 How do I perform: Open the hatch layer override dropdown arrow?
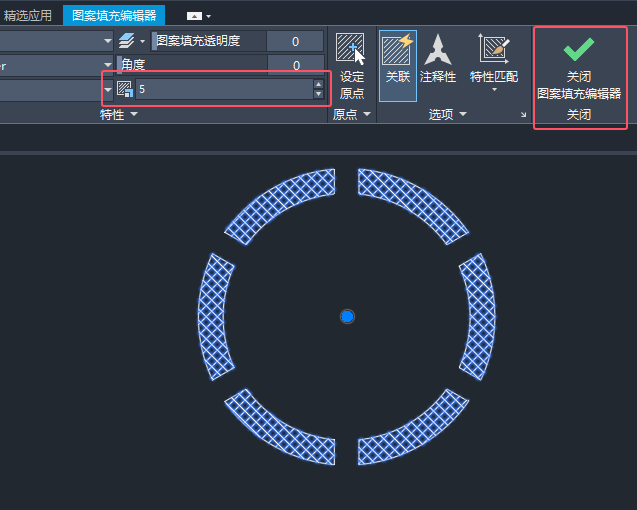tap(142, 41)
